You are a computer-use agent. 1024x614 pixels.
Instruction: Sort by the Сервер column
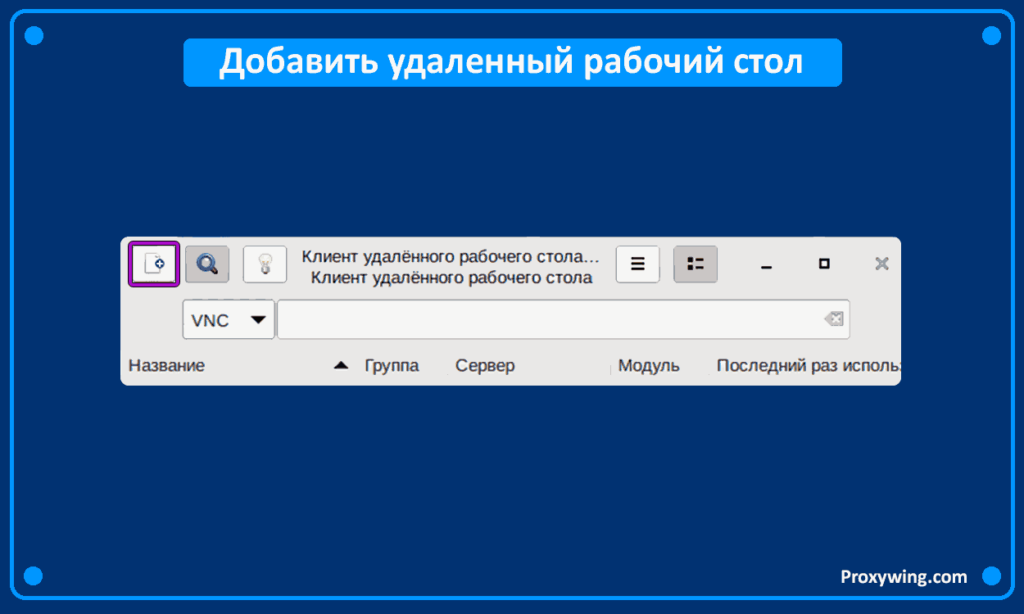coord(485,365)
